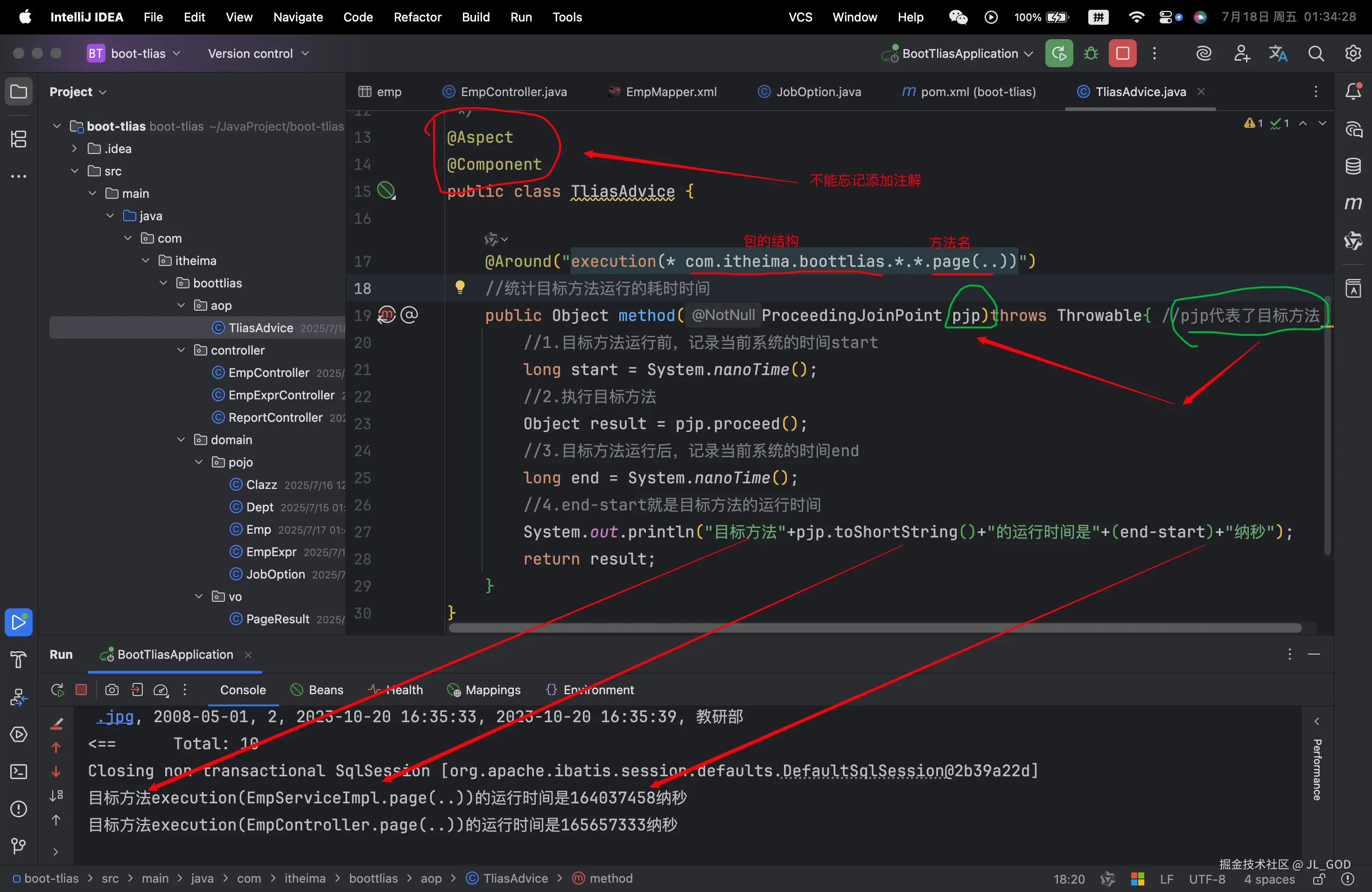Open the Database tool window icon

[1353, 167]
